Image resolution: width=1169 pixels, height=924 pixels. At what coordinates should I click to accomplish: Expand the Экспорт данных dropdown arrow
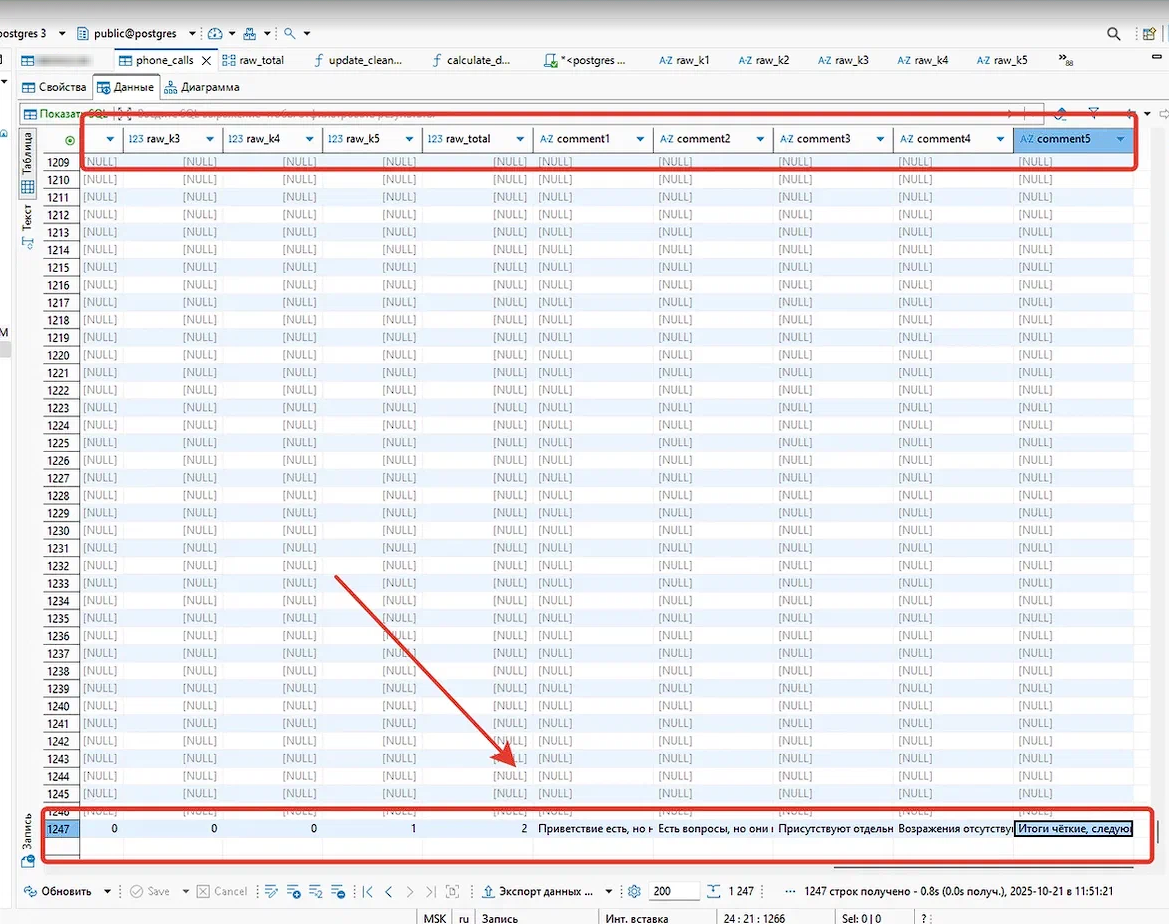click(x=607, y=891)
